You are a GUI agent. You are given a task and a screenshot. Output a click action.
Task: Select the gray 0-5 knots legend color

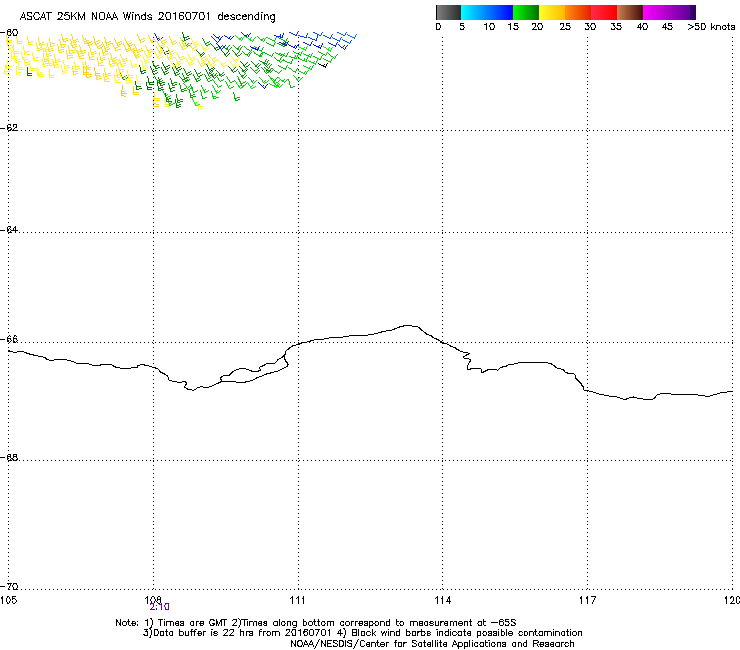(x=448, y=12)
